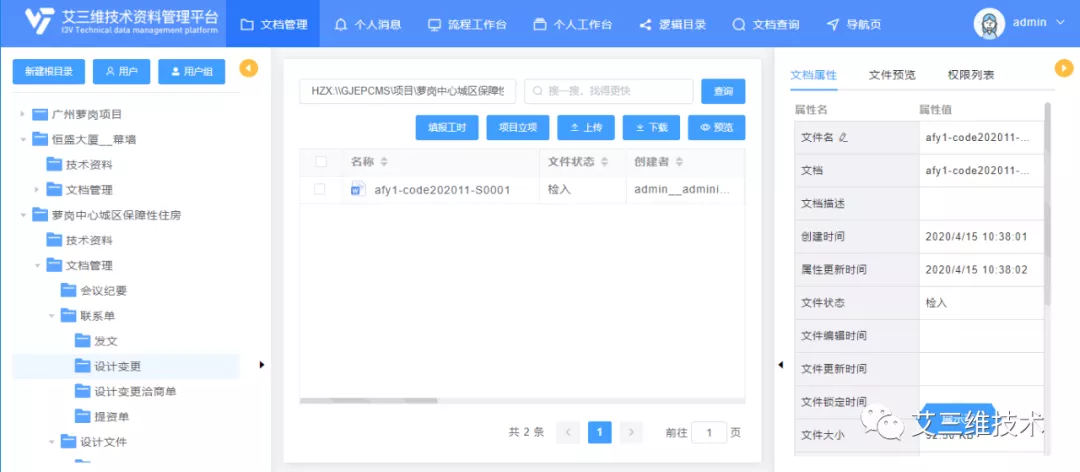Expand the 广州萝岗项目 tree node
Image resolution: width=1080 pixels, height=472 pixels.
point(22,114)
